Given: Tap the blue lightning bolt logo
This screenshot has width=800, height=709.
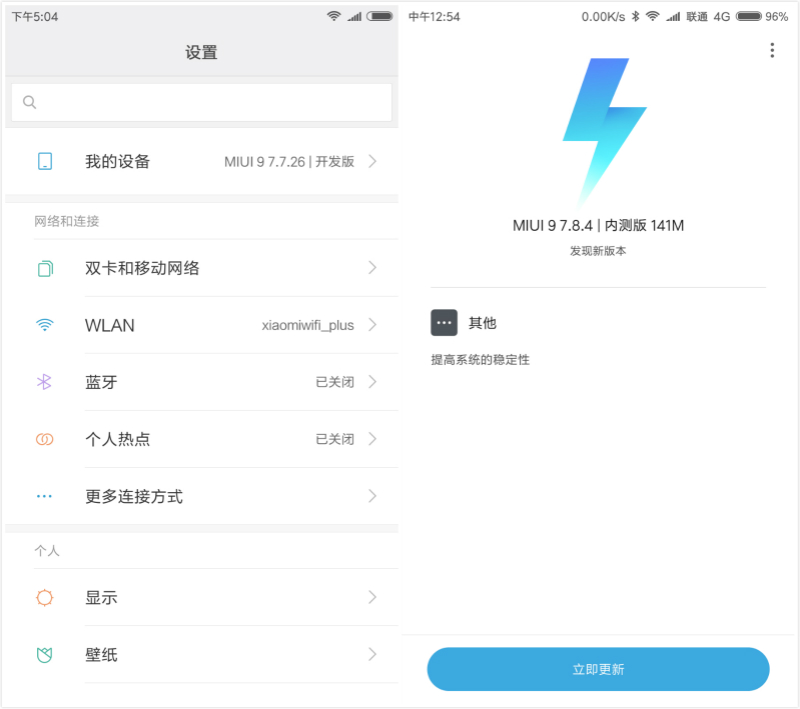Looking at the screenshot, I should (605, 132).
